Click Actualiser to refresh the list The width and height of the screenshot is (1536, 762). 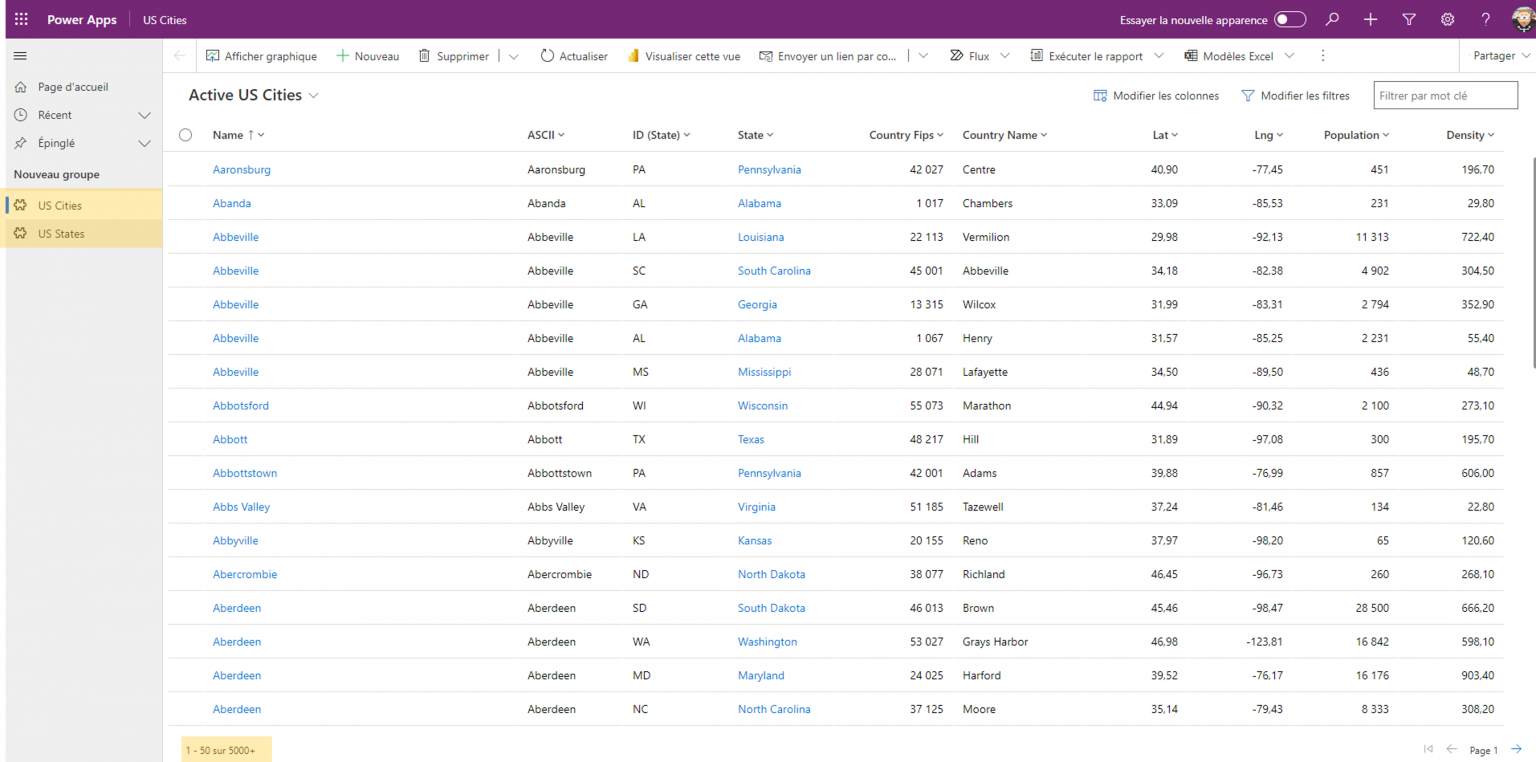pyautogui.click(x=573, y=56)
